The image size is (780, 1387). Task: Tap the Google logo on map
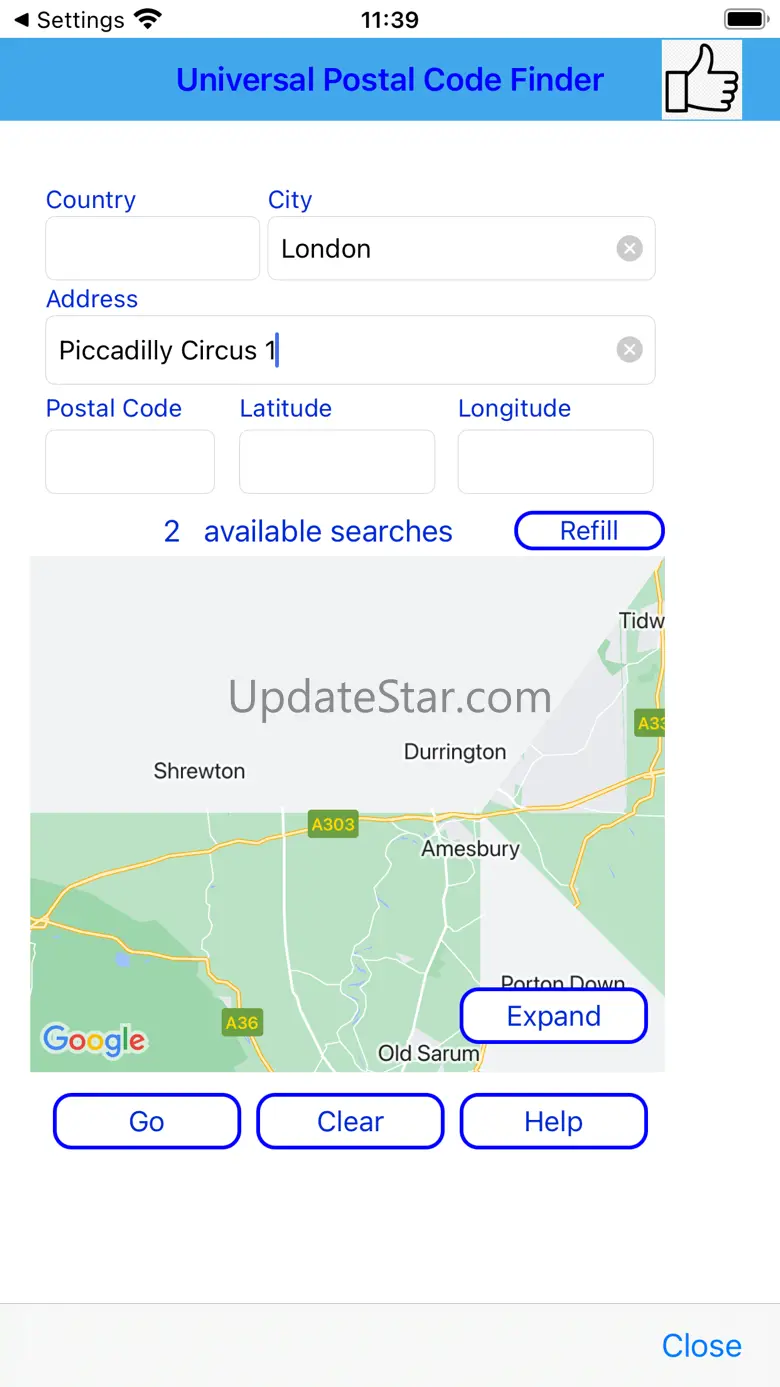point(94,1040)
